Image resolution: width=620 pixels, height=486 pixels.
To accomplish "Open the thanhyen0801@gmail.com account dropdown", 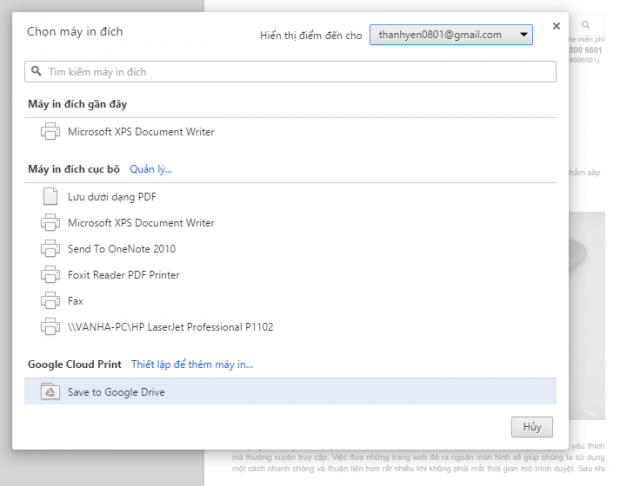I will click(x=451, y=35).
